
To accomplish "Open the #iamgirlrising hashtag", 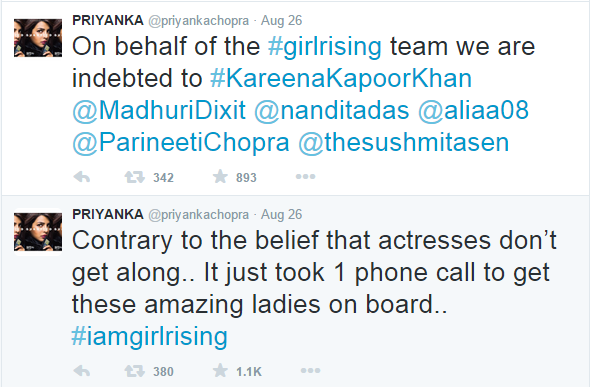I will pyautogui.click(x=149, y=336).
